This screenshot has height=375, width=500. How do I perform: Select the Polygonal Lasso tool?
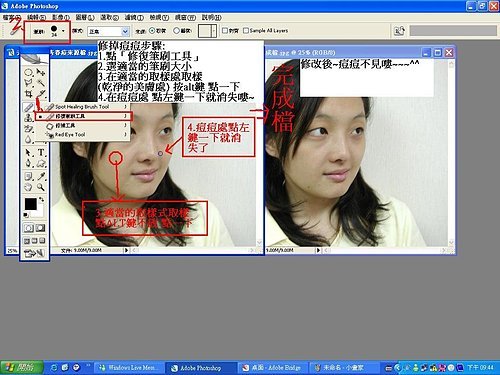29,83
